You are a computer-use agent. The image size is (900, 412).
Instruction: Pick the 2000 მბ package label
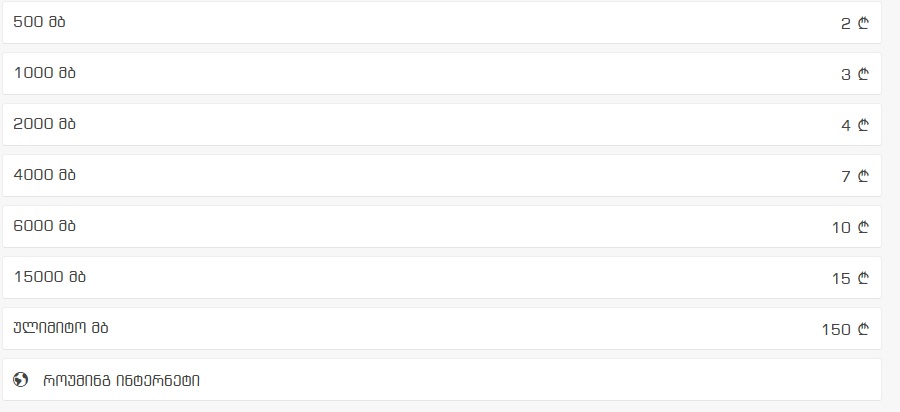pos(44,124)
